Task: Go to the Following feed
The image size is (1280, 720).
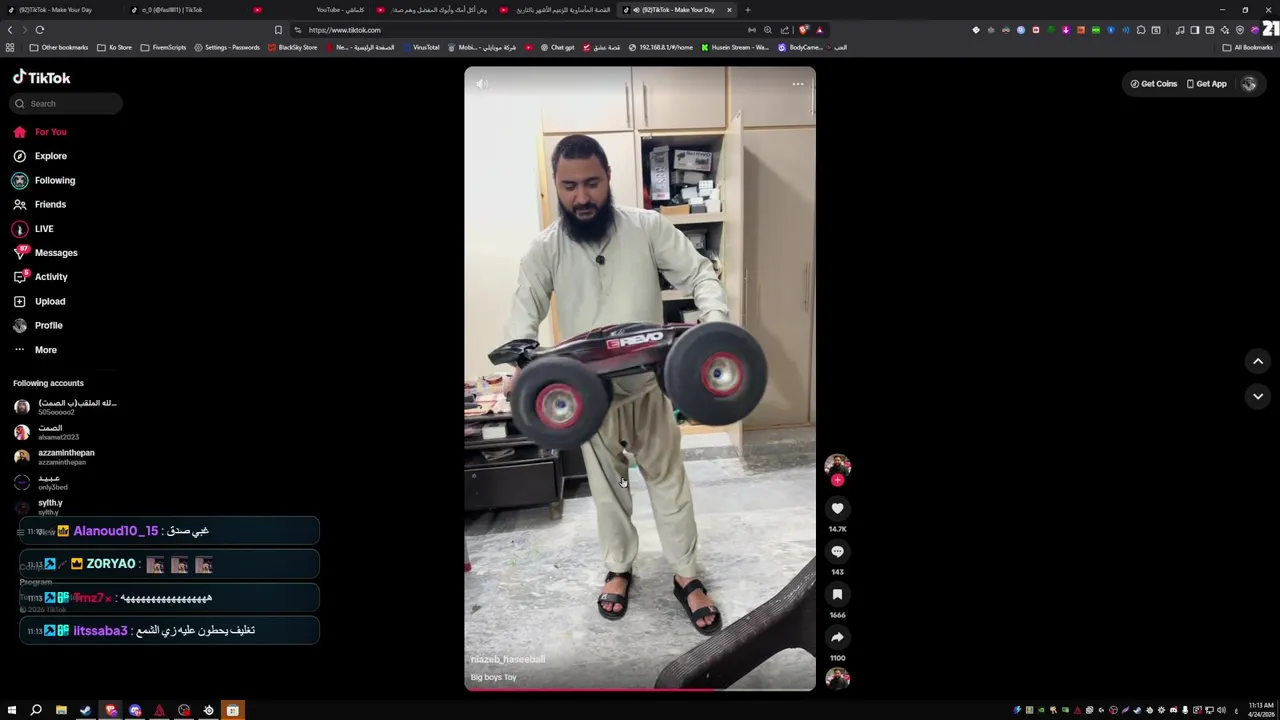Action: 44,180
